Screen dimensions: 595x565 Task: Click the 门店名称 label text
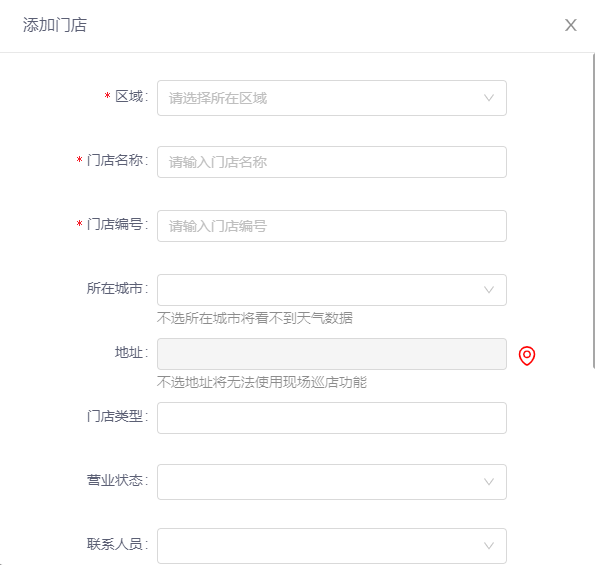click(117, 160)
